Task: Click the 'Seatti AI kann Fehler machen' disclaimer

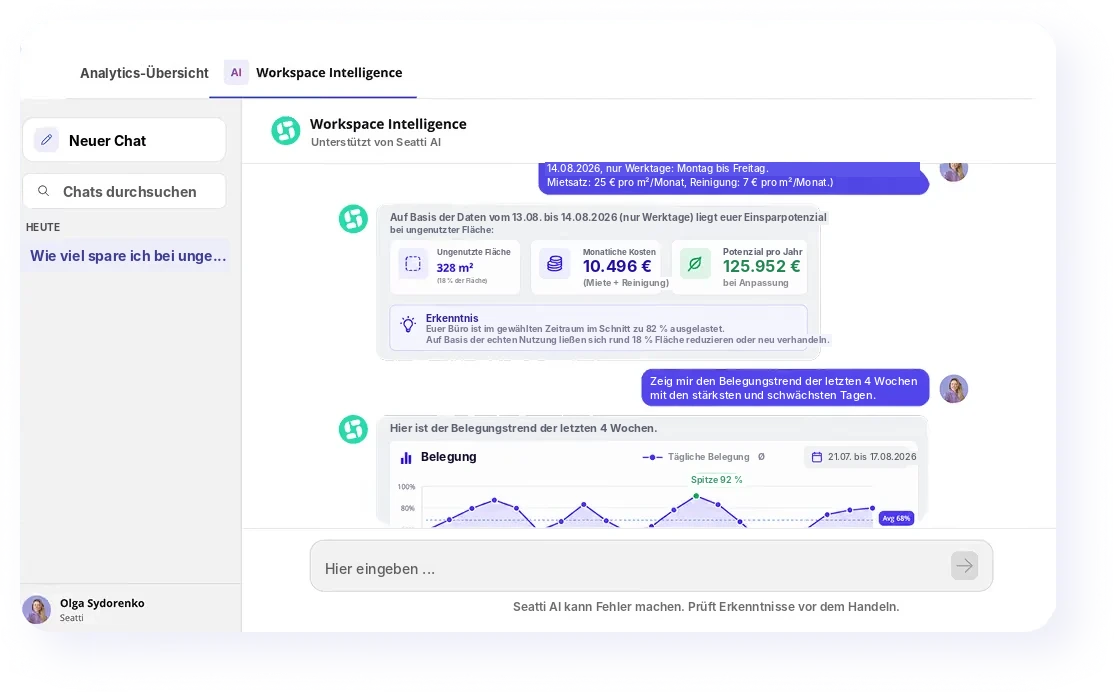Action: (706, 607)
